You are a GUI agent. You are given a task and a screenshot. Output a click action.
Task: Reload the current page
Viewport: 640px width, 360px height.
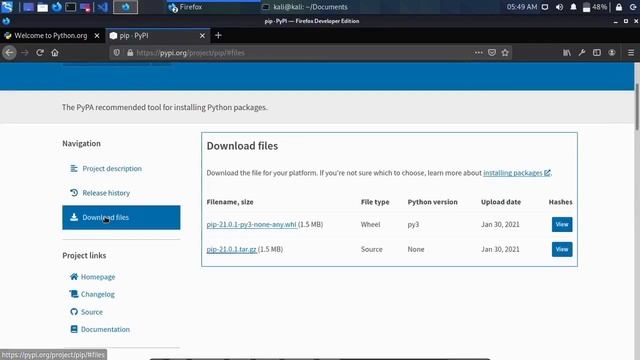coord(40,53)
